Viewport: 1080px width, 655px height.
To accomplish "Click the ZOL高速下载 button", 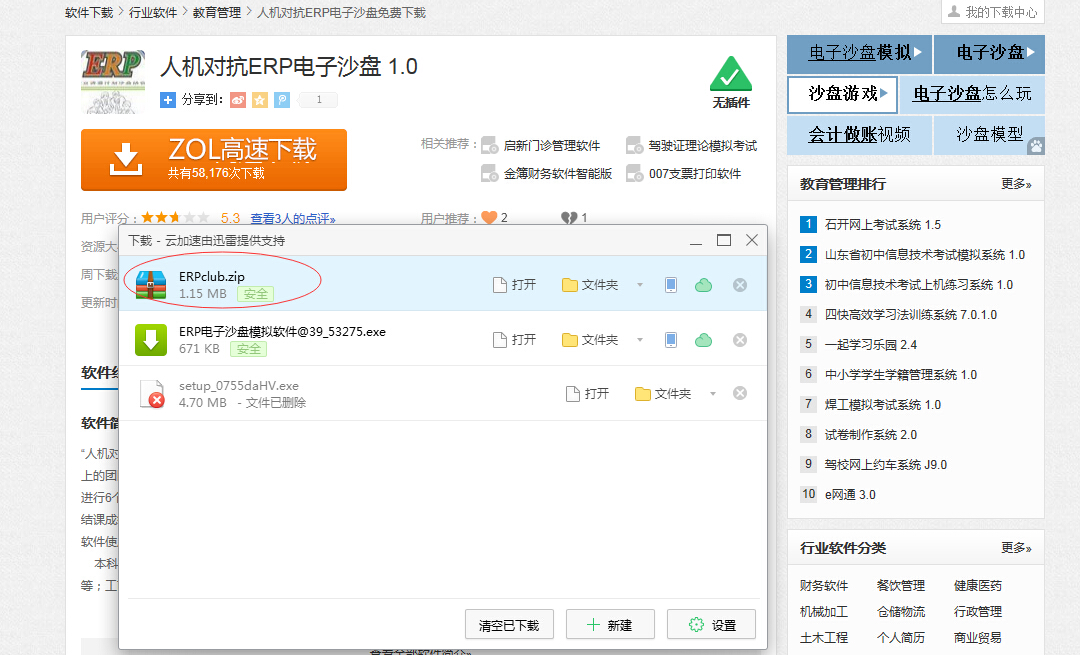I will point(214,159).
